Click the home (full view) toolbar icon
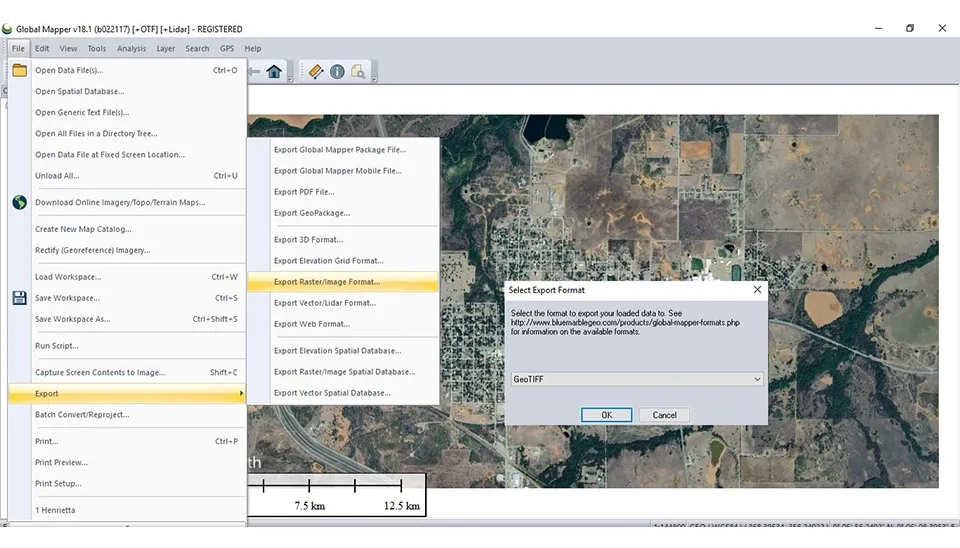960x548 pixels. coord(274,71)
